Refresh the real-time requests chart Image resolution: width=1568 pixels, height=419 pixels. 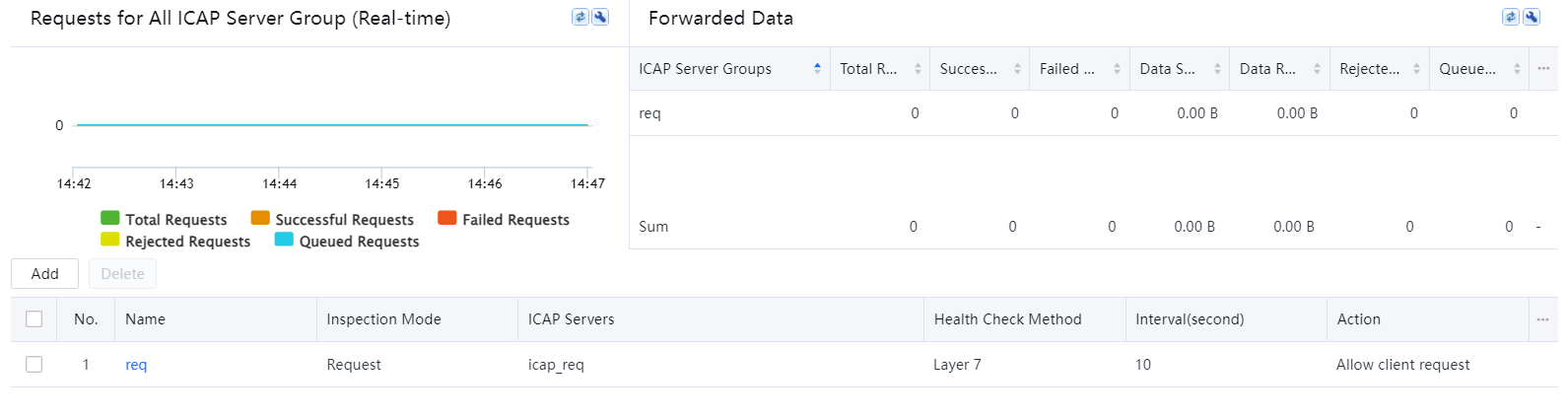[579, 17]
